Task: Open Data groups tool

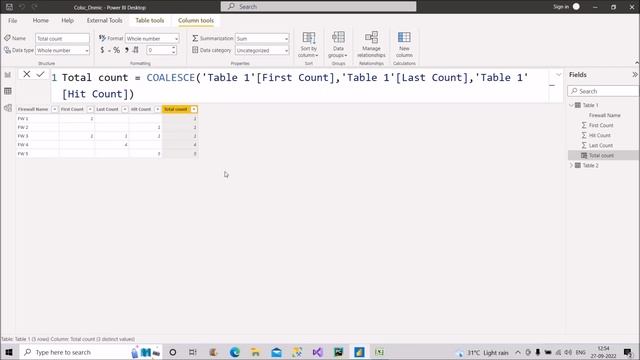Action: tap(338, 44)
